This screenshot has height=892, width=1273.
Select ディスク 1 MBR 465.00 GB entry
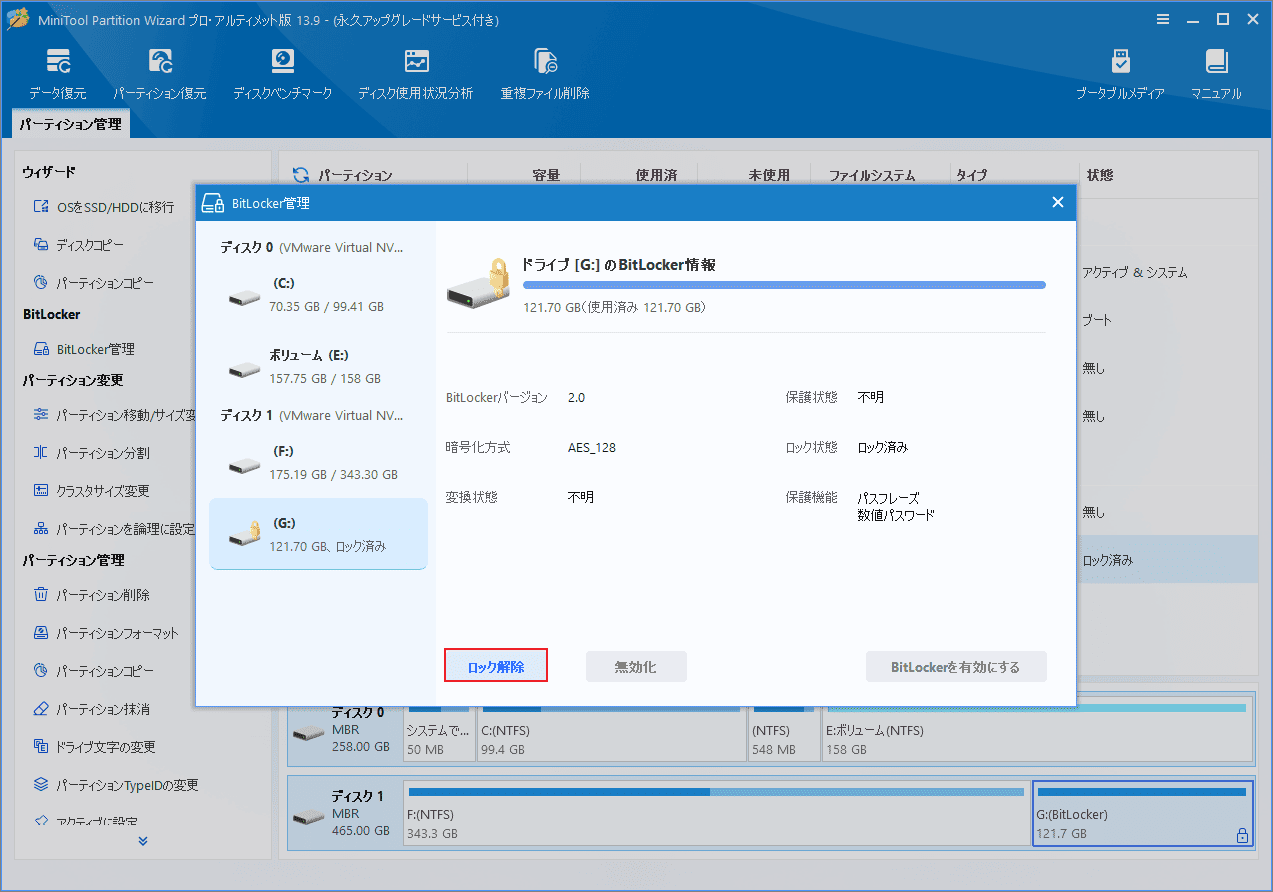[344, 813]
